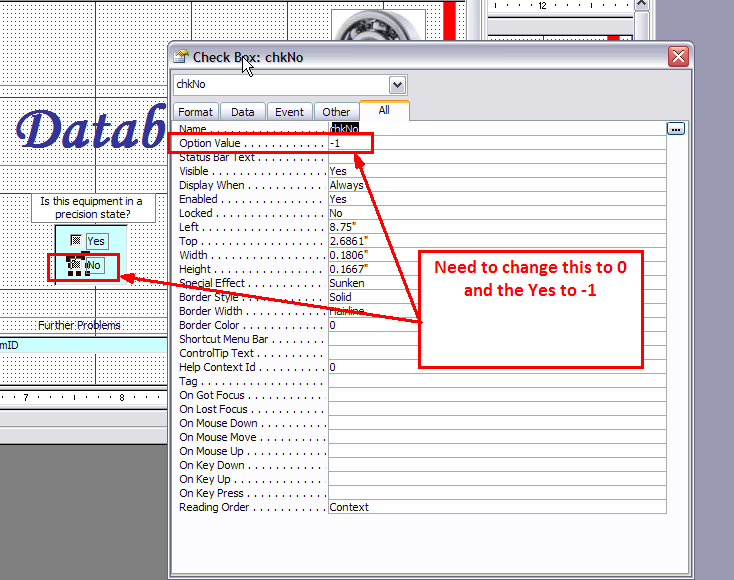Click the No label on the form
734x580 pixels.
click(95, 265)
